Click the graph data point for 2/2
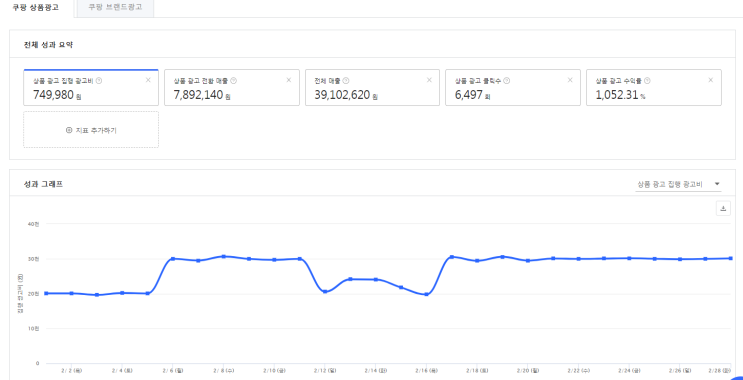Viewport: 743px width, 380px height. (72, 293)
